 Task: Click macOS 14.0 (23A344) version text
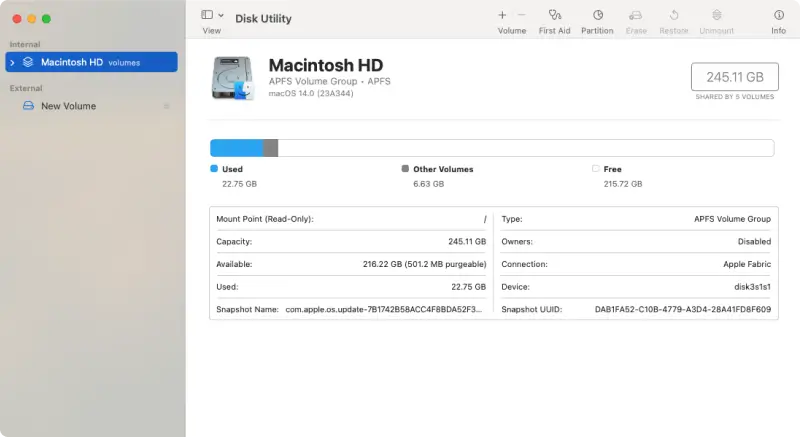pyautogui.click(x=311, y=93)
